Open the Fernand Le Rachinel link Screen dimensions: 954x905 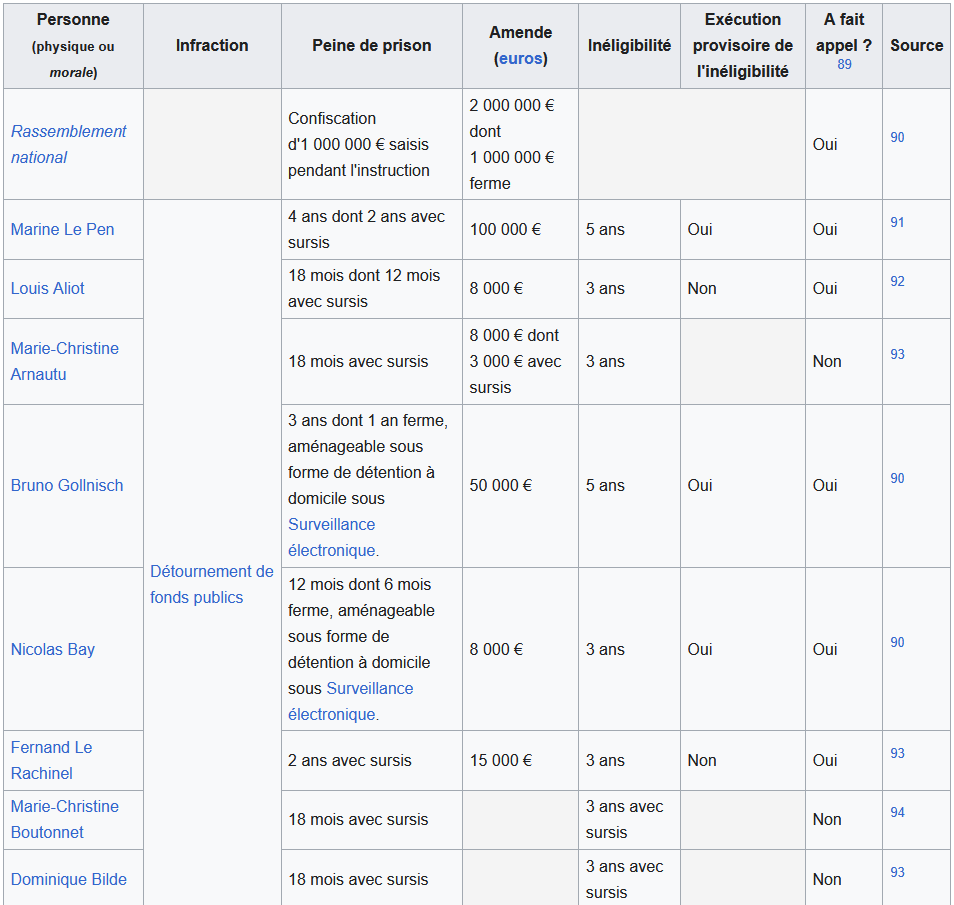52,760
